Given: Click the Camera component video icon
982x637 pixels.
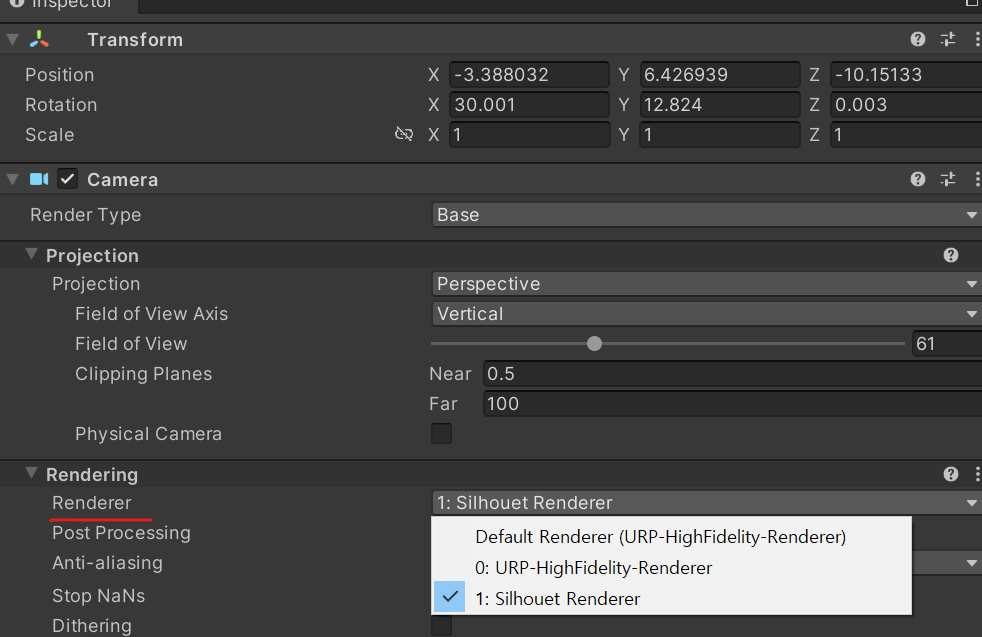Looking at the screenshot, I should pyautogui.click(x=39, y=180).
